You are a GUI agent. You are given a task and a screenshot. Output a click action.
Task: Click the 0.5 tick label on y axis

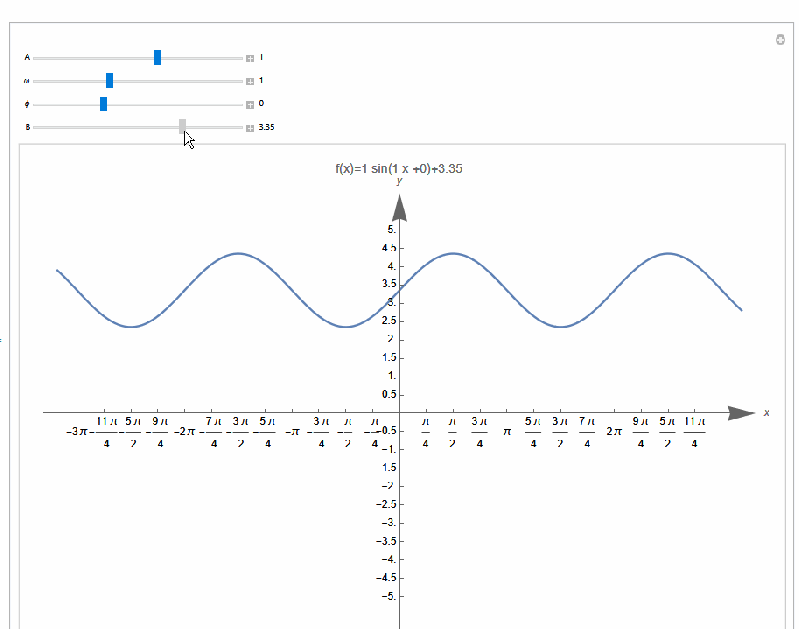389,394
